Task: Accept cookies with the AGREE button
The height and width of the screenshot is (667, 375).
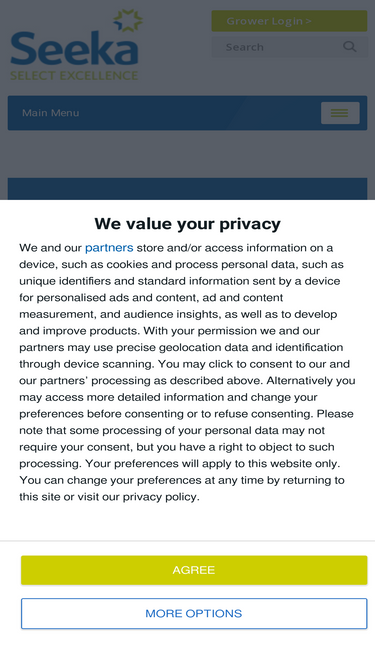Action: click(194, 570)
